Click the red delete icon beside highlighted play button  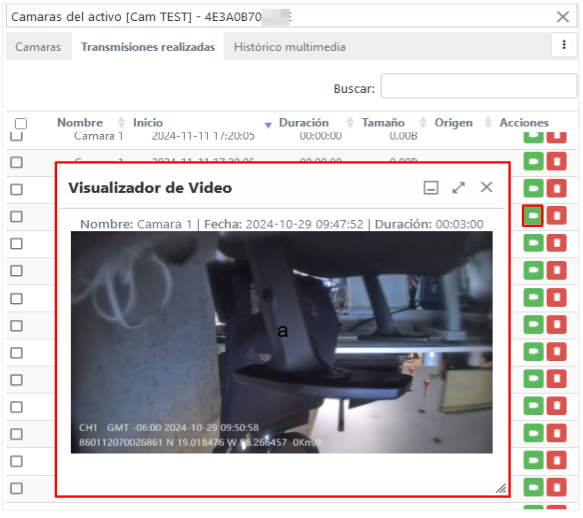point(557,216)
